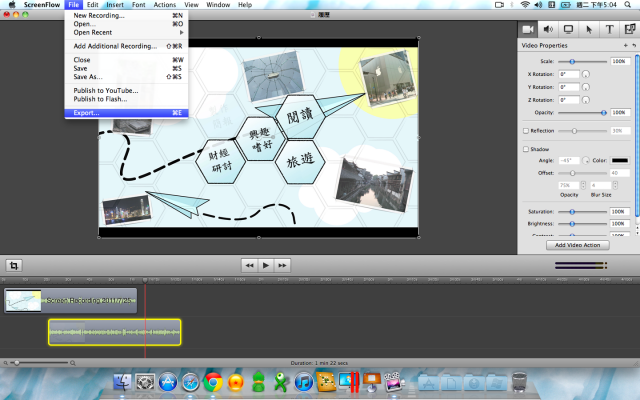Open the Annotations properties tab

(630, 29)
